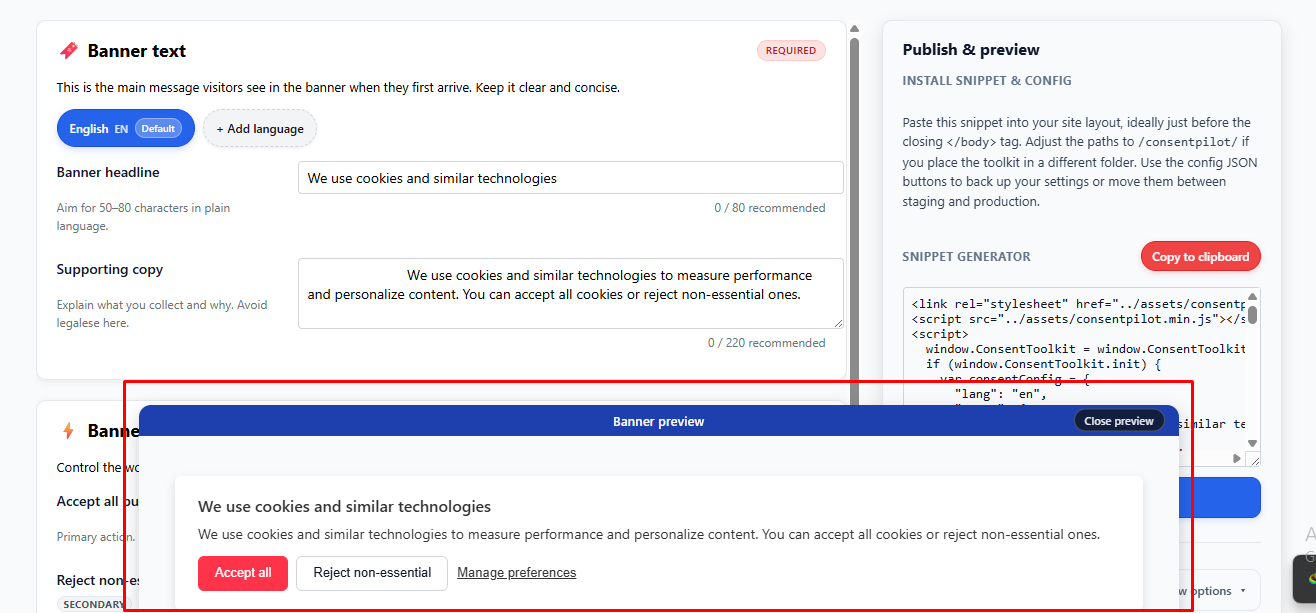Screen dimensions: 1316x613
Task: Click the scroll-up arrow of main panel scrollbar
Action: click(854, 29)
